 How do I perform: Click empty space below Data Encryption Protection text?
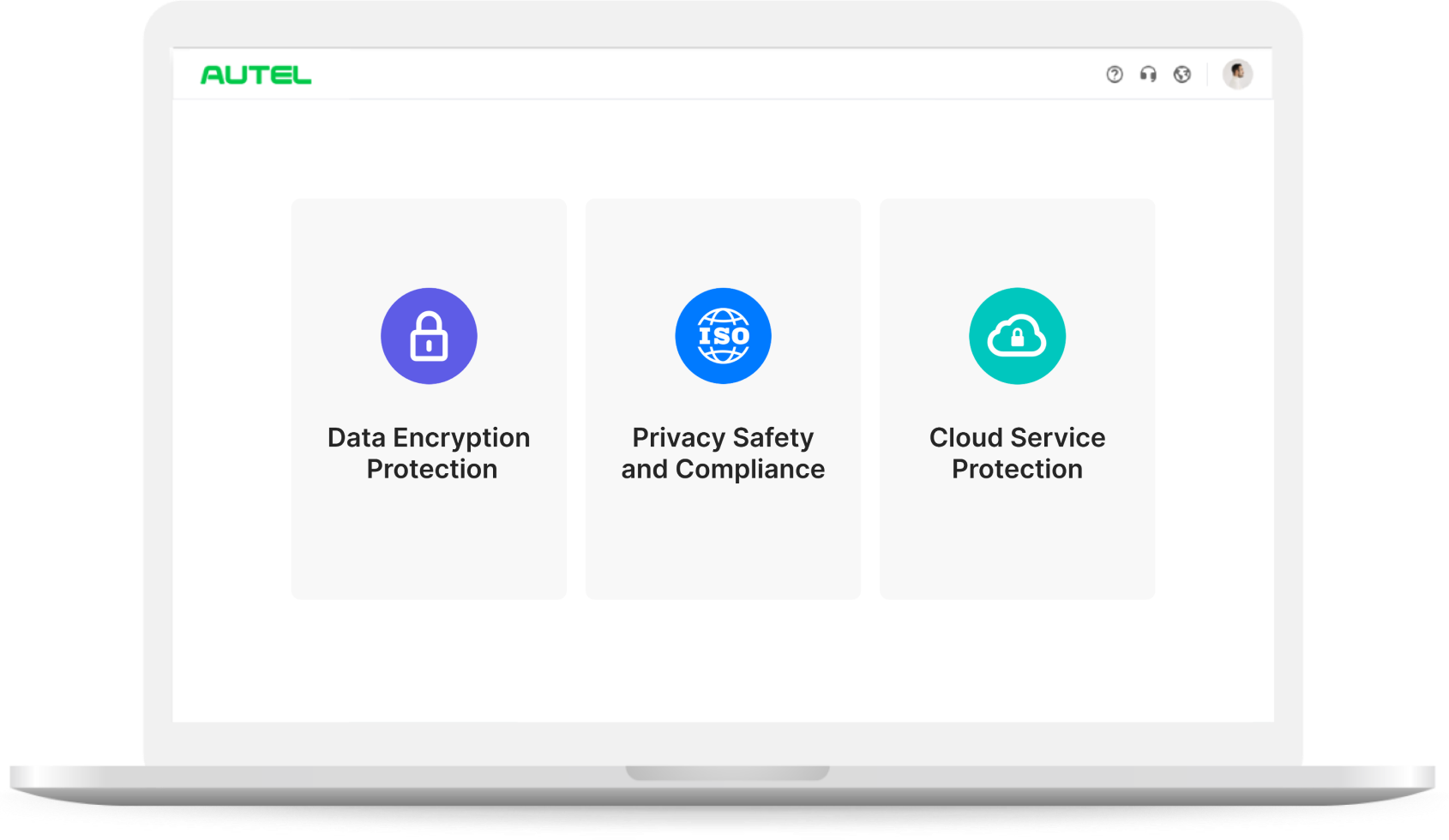tap(429, 540)
